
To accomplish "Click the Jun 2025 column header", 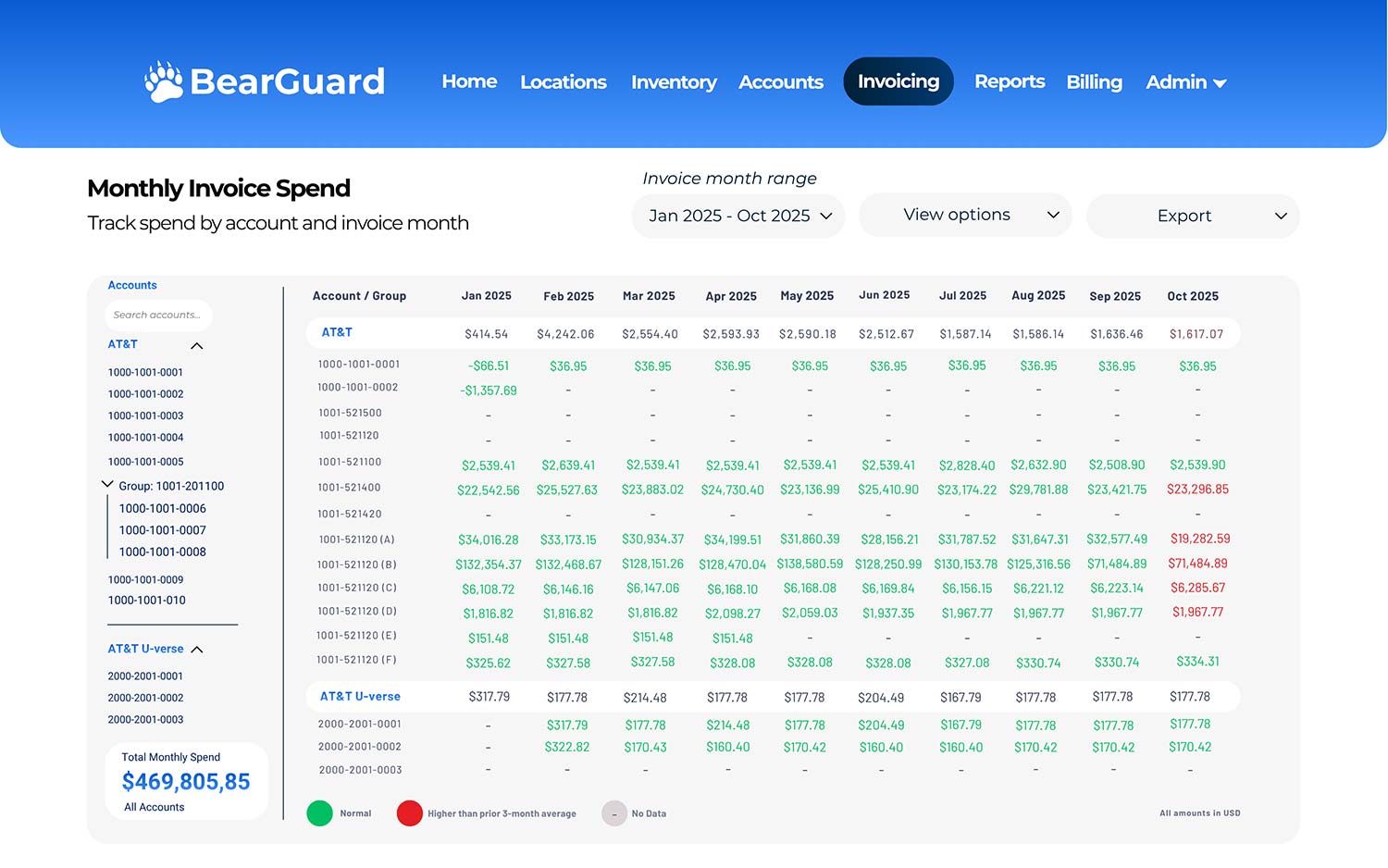I will pos(885,295).
